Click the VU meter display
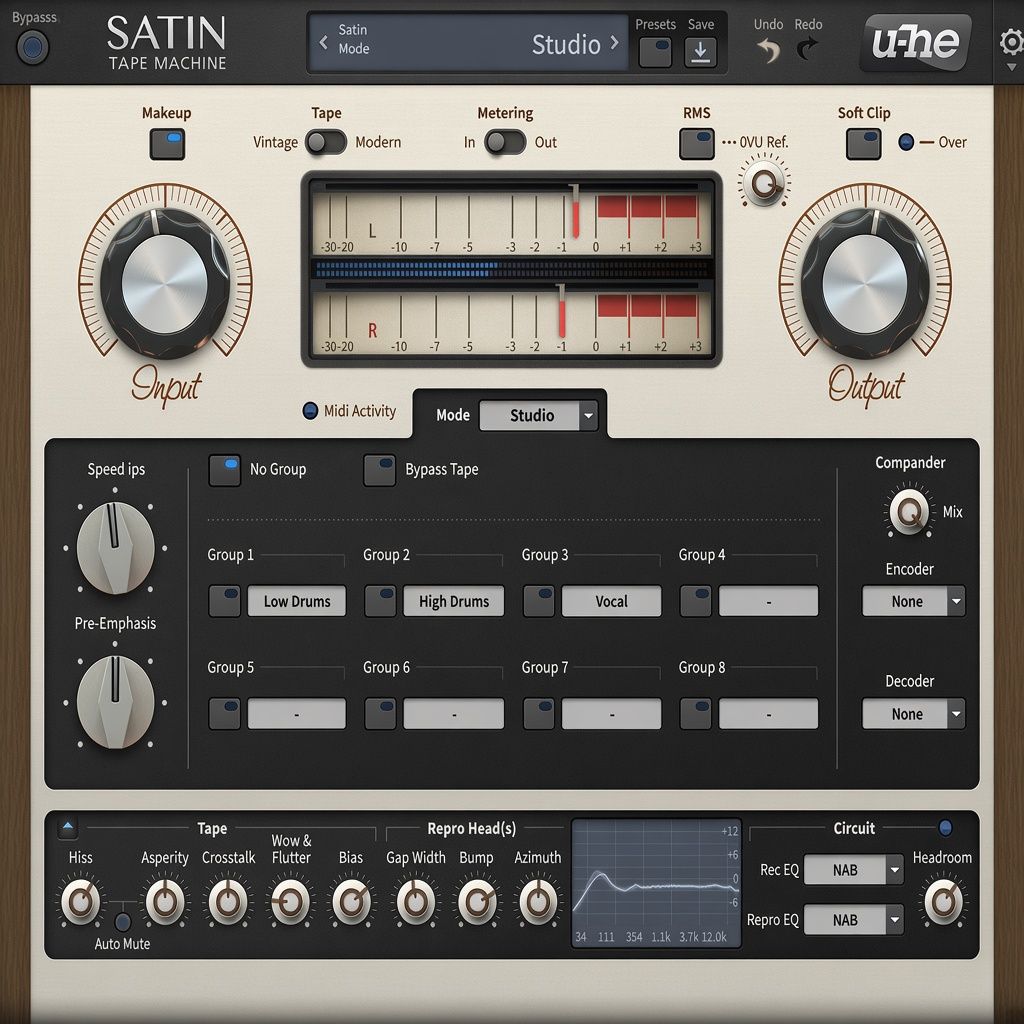1024x1024 pixels. coord(511,268)
